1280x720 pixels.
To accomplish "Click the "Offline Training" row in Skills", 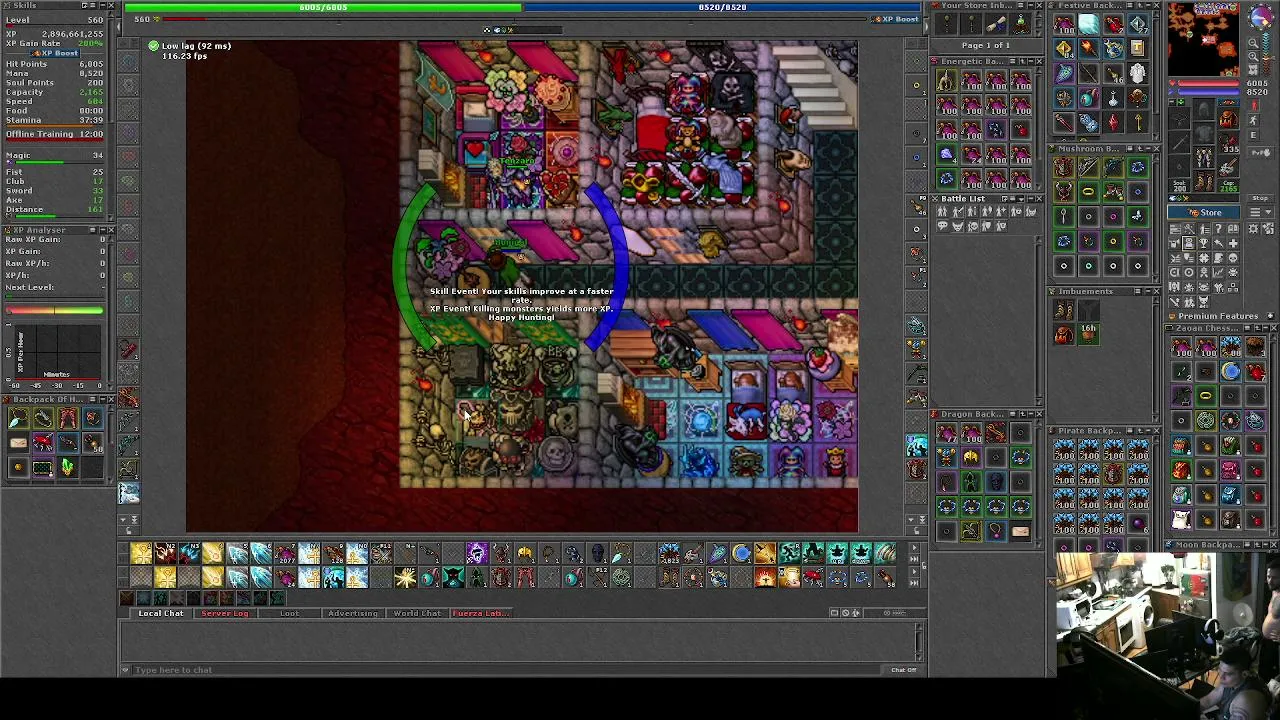I will pos(54,134).
